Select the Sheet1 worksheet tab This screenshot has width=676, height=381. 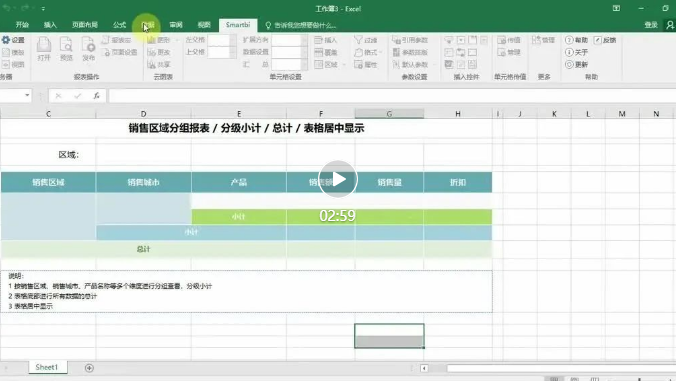47,367
